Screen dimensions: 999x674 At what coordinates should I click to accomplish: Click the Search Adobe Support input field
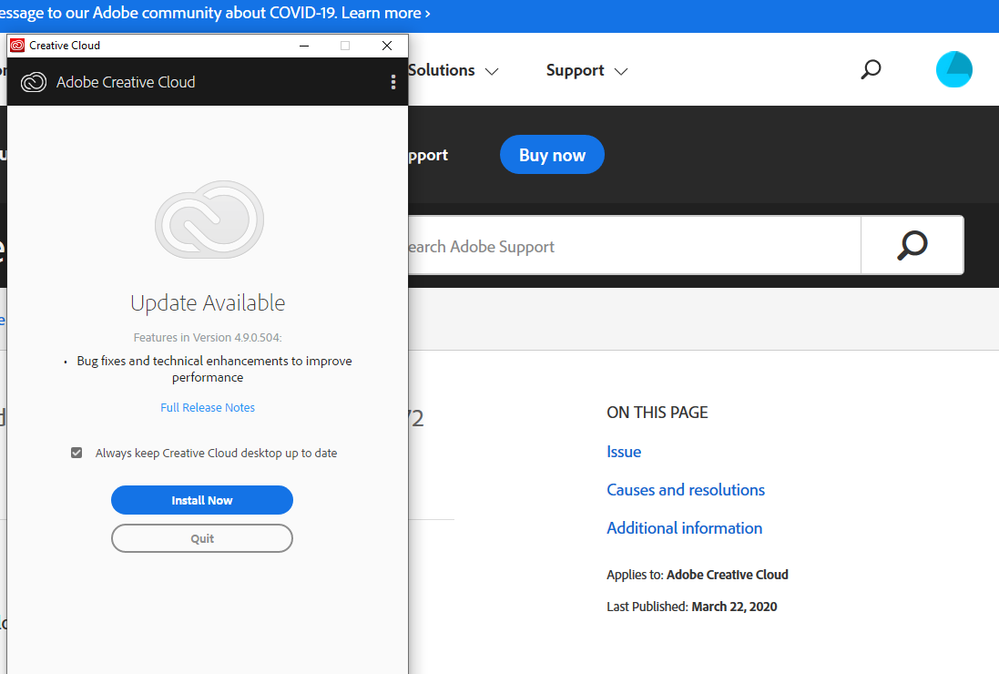[x=634, y=245]
